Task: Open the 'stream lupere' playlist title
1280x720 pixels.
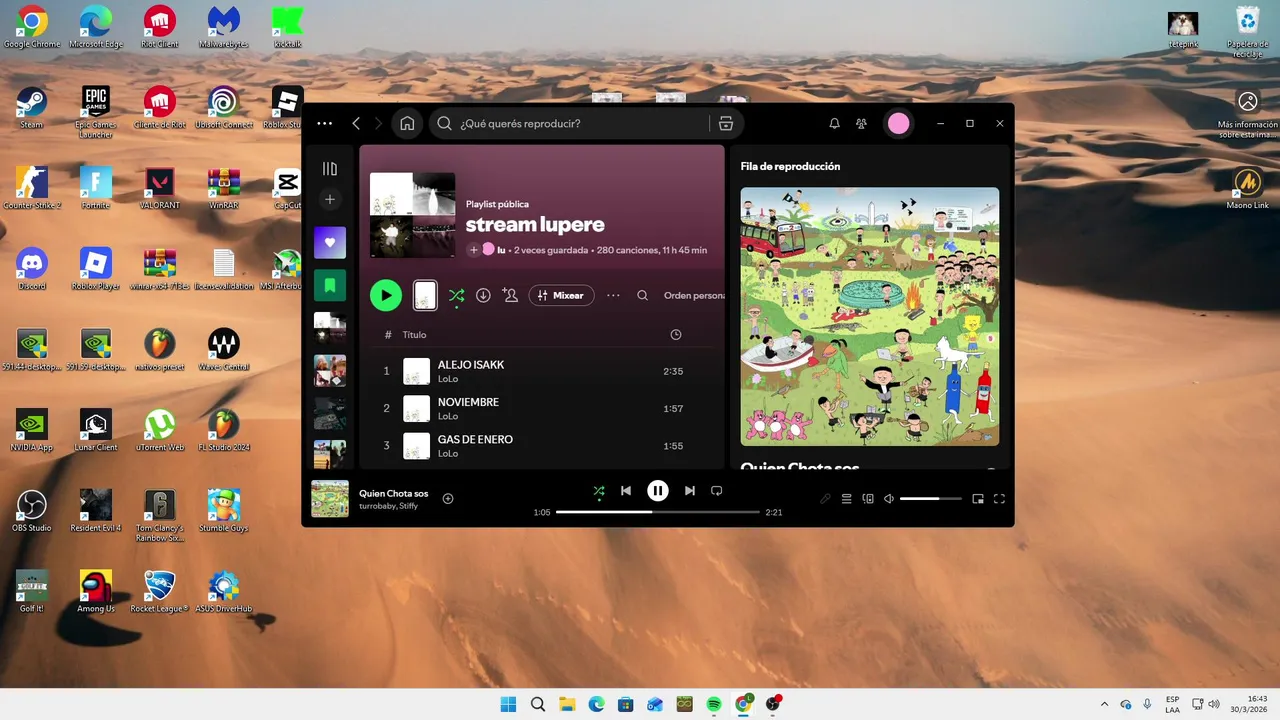Action: 535,224
